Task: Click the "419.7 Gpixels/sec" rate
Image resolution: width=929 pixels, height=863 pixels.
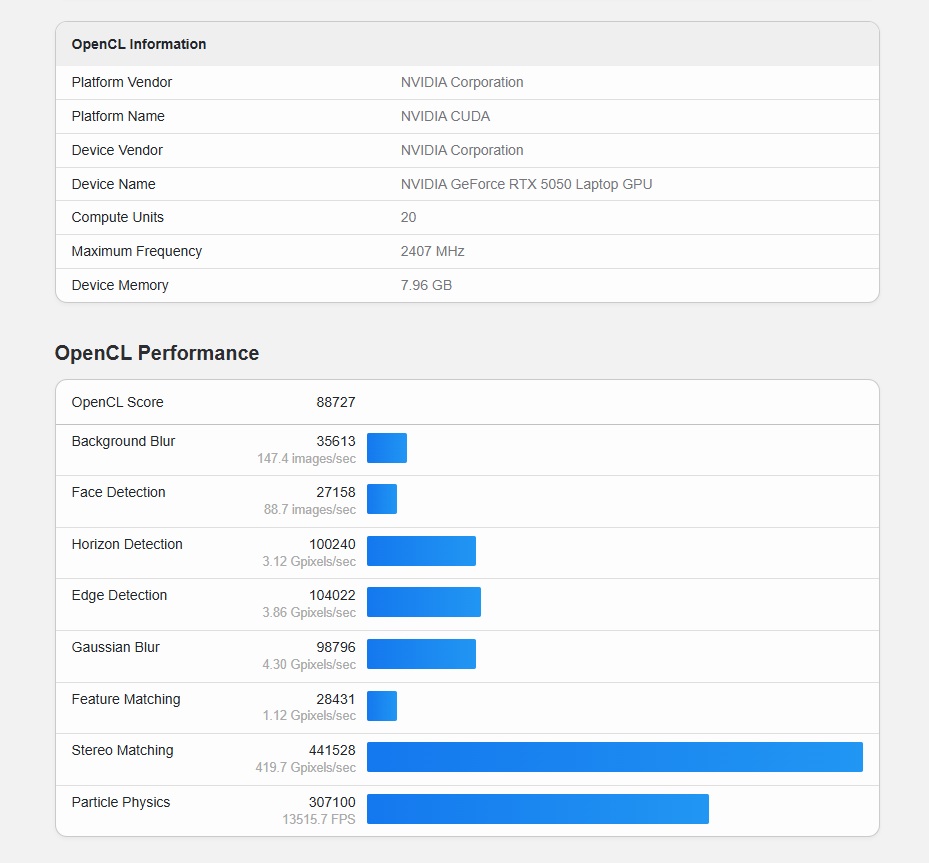Action: [306, 768]
